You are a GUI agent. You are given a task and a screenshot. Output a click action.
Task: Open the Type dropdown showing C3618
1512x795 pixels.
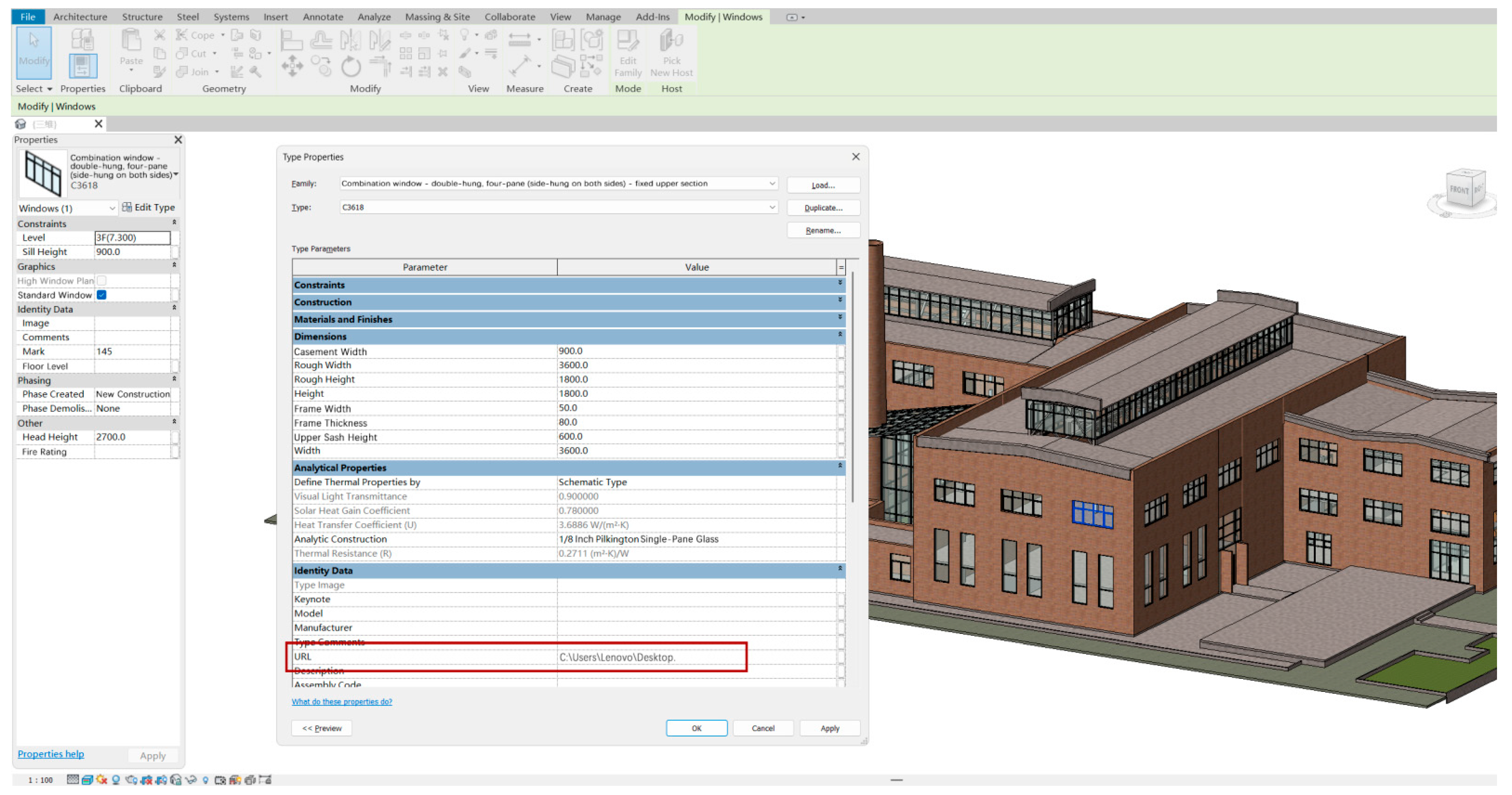(771, 207)
